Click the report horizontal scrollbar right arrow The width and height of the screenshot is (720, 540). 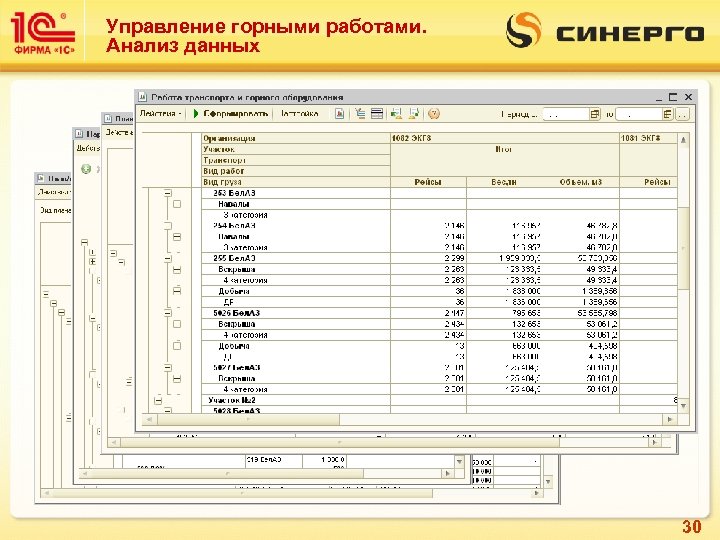point(669,419)
